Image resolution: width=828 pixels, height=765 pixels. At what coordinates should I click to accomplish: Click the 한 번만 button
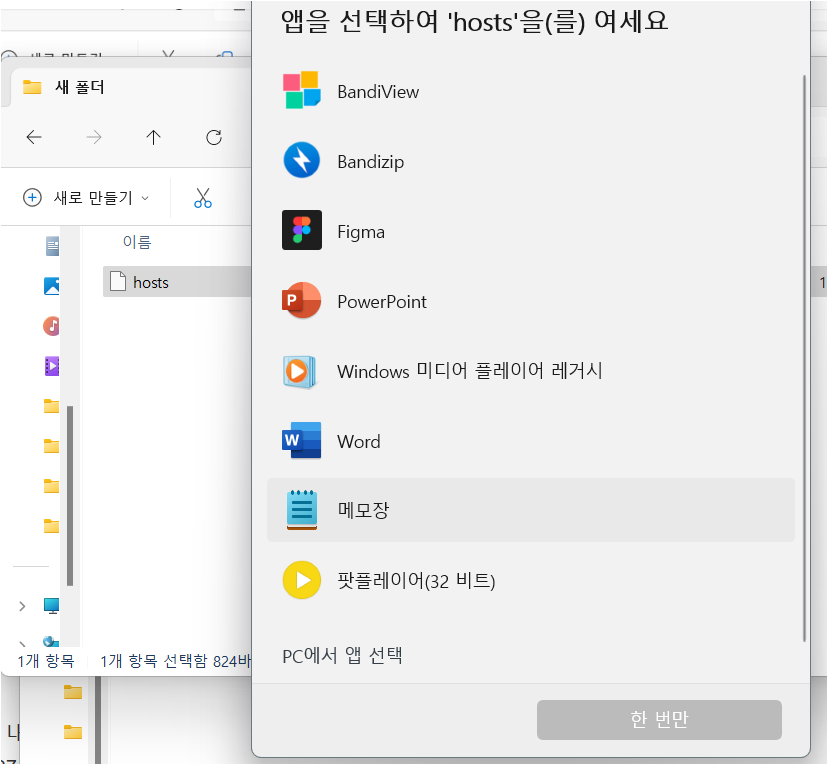pos(659,720)
